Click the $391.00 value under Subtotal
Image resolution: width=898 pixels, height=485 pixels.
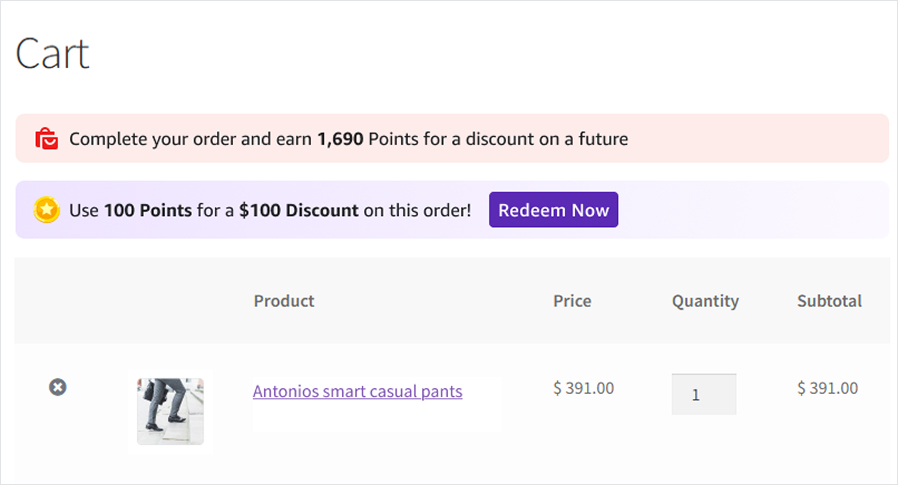[827, 388]
